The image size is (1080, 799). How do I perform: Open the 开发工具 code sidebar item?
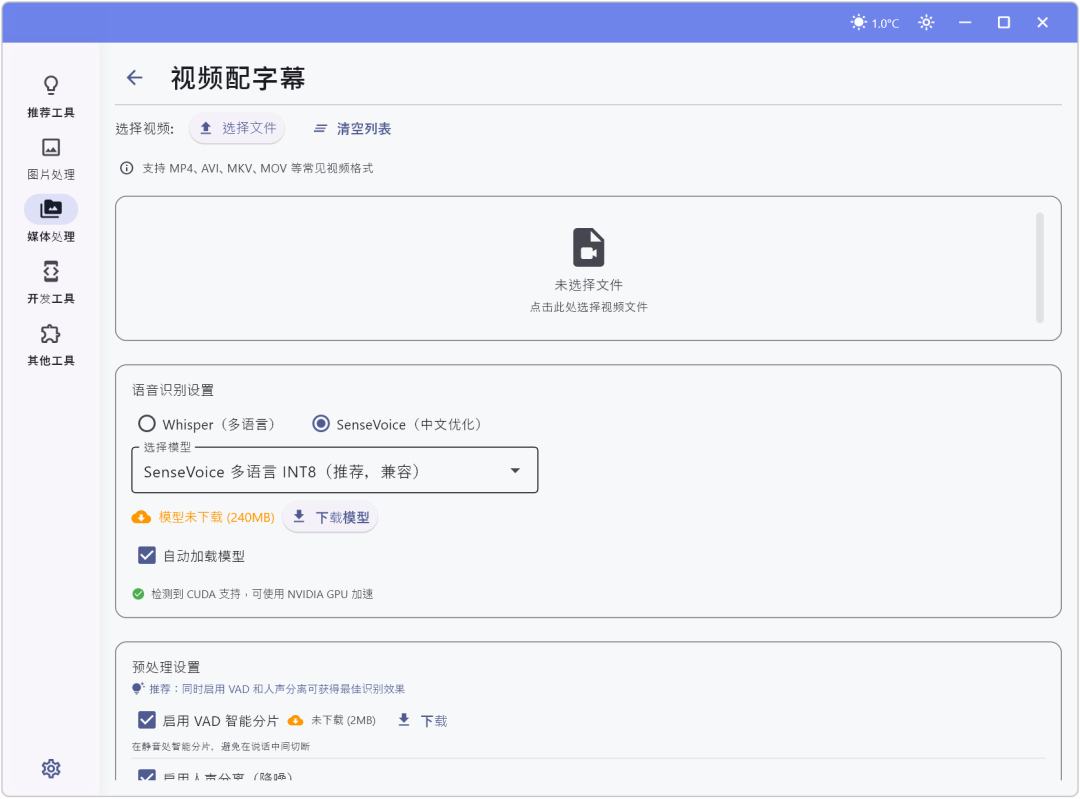click(x=51, y=282)
